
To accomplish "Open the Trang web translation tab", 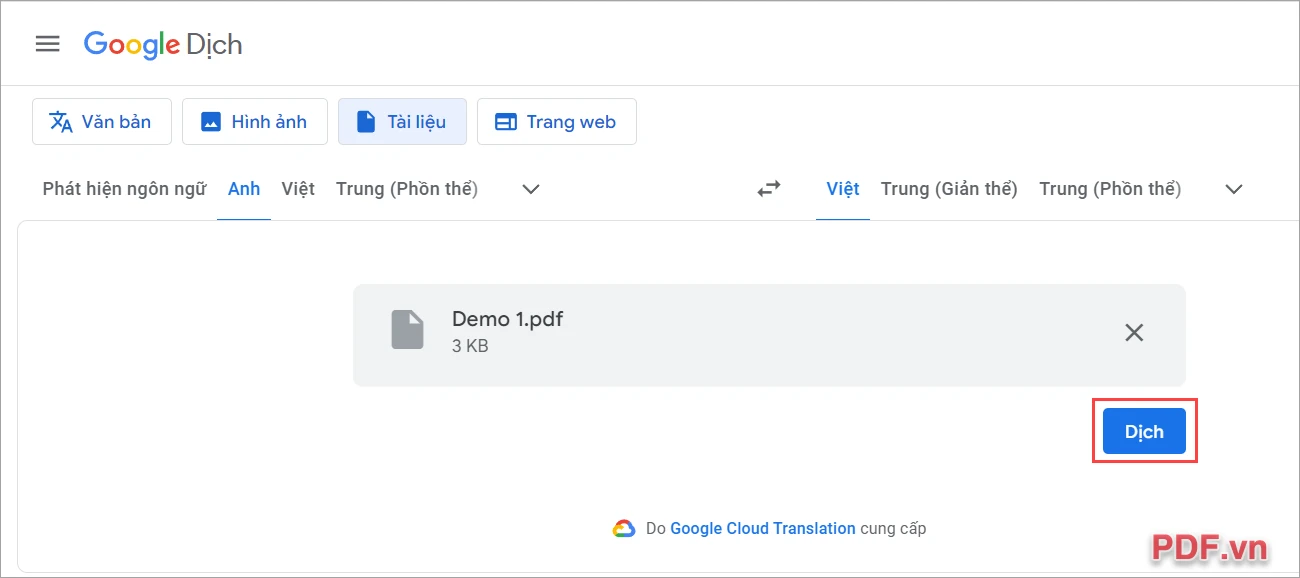I will (x=557, y=122).
